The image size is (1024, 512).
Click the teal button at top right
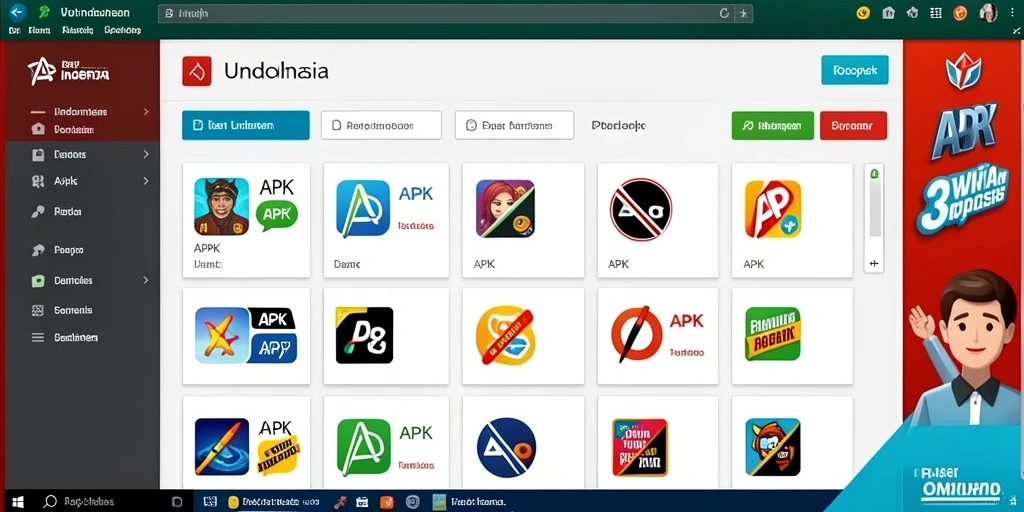[x=855, y=70]
